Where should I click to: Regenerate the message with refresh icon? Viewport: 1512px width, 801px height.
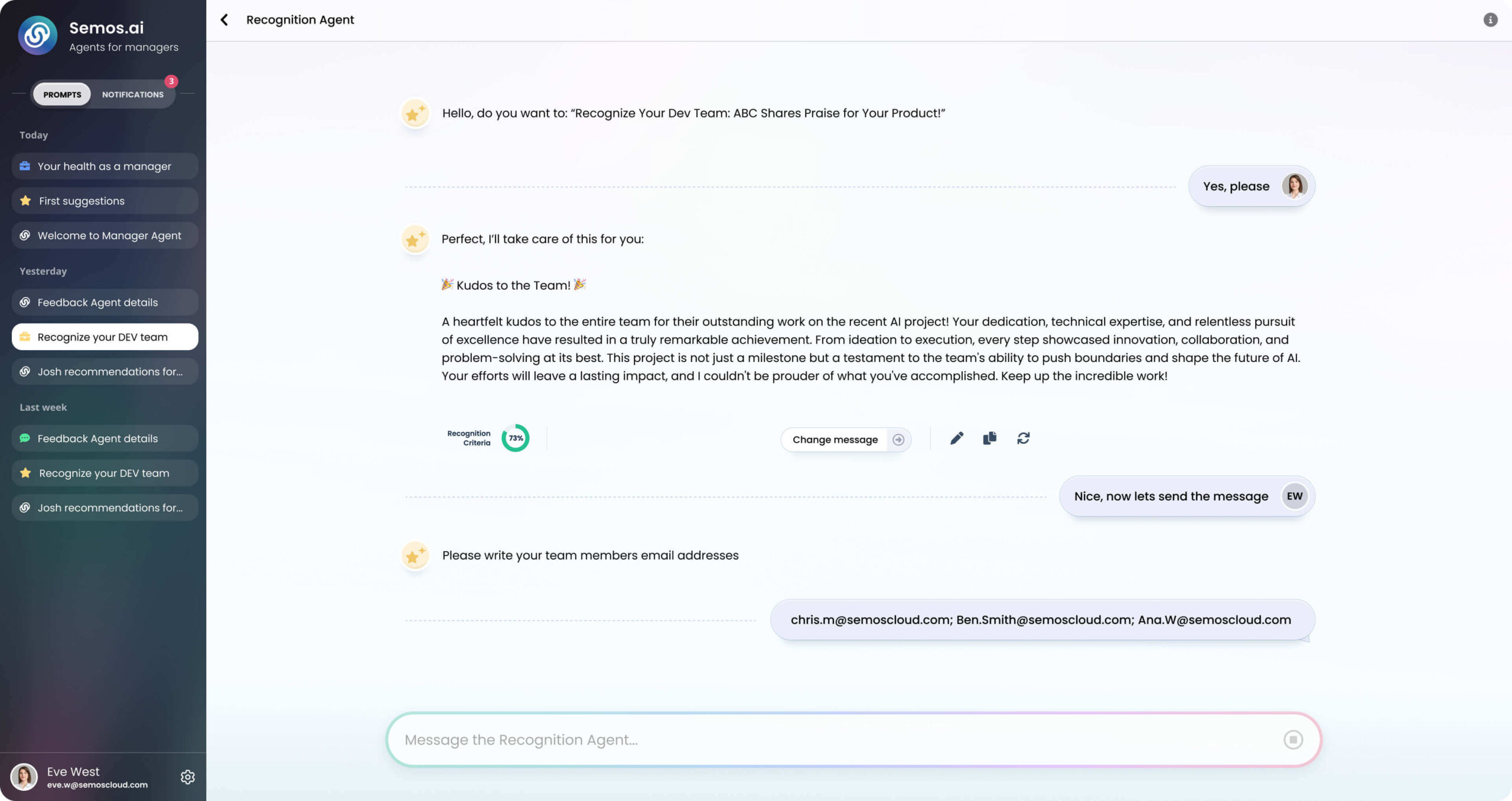click(1024, 438)
